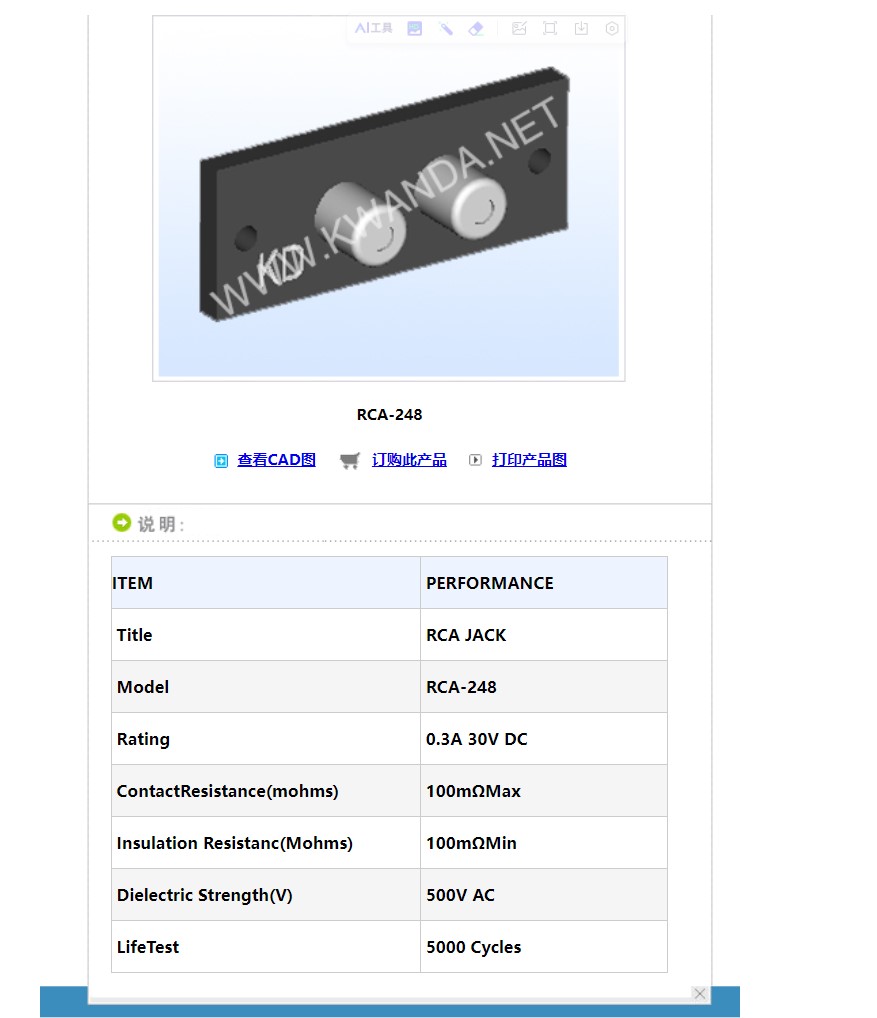Close the bottom banner with X button
Screen dimensions: 877x1018
click(700, 993)
